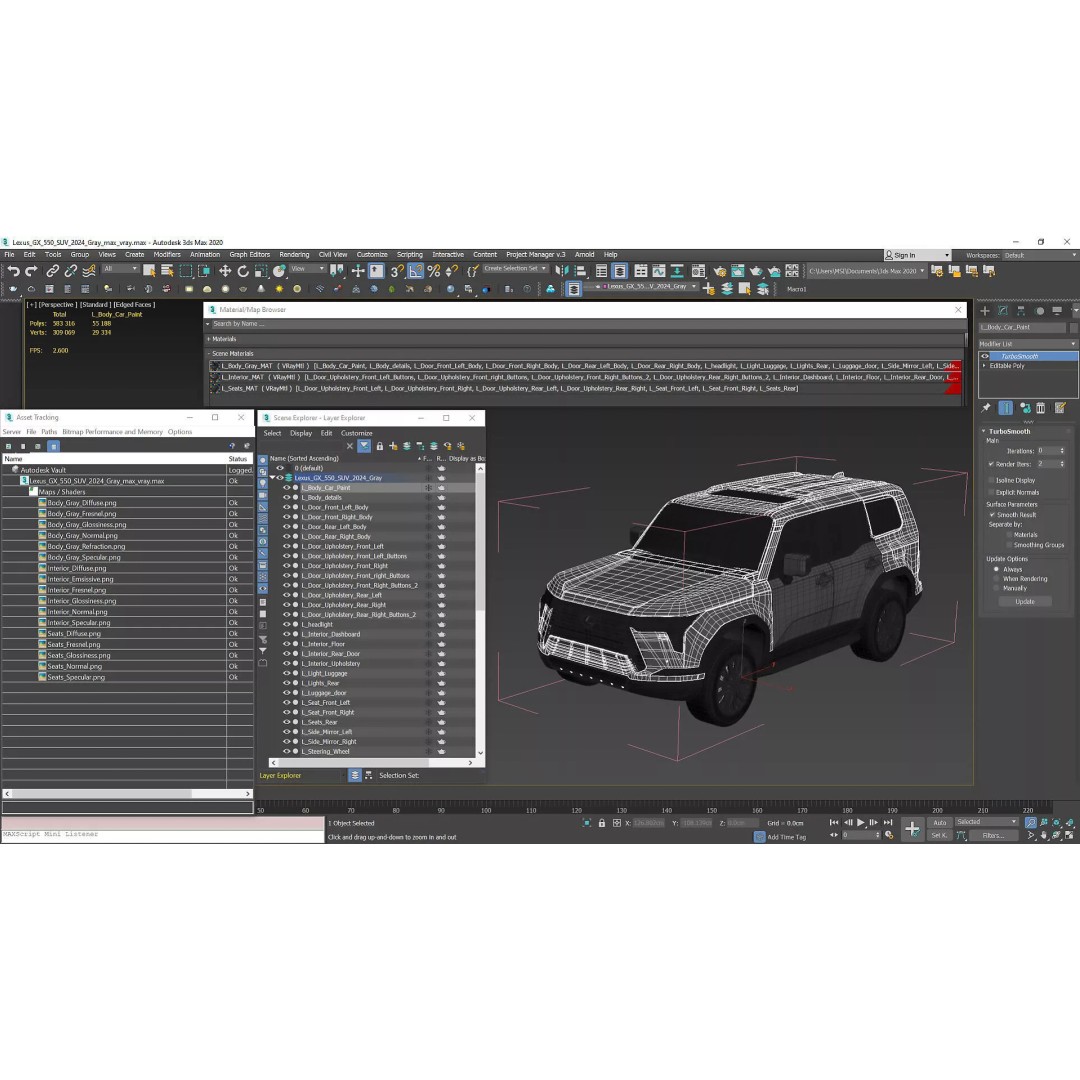This screenshot has height=1080, width=1080.
Task: Expand Editable Poly in modifier stack
Action: 984,366
